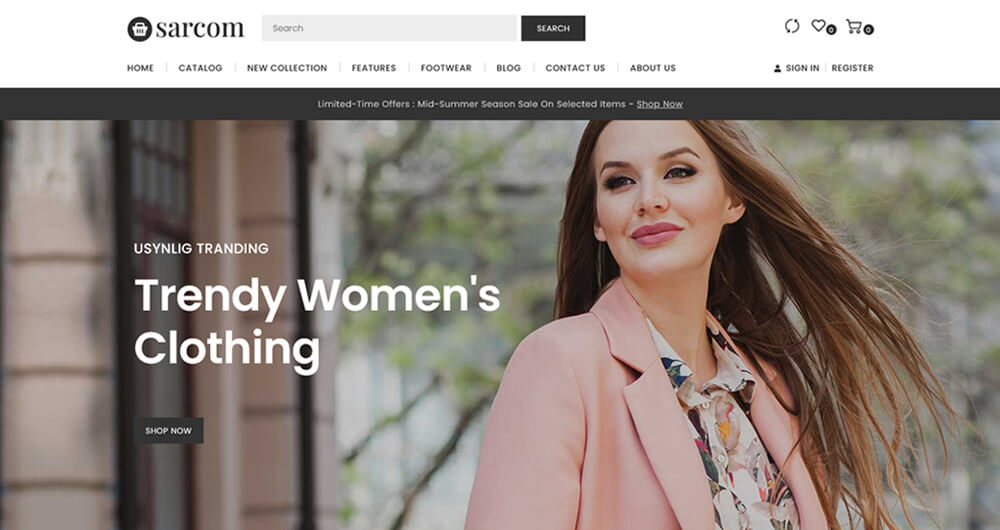Open the compare products icon

click(x=792, y=27)
